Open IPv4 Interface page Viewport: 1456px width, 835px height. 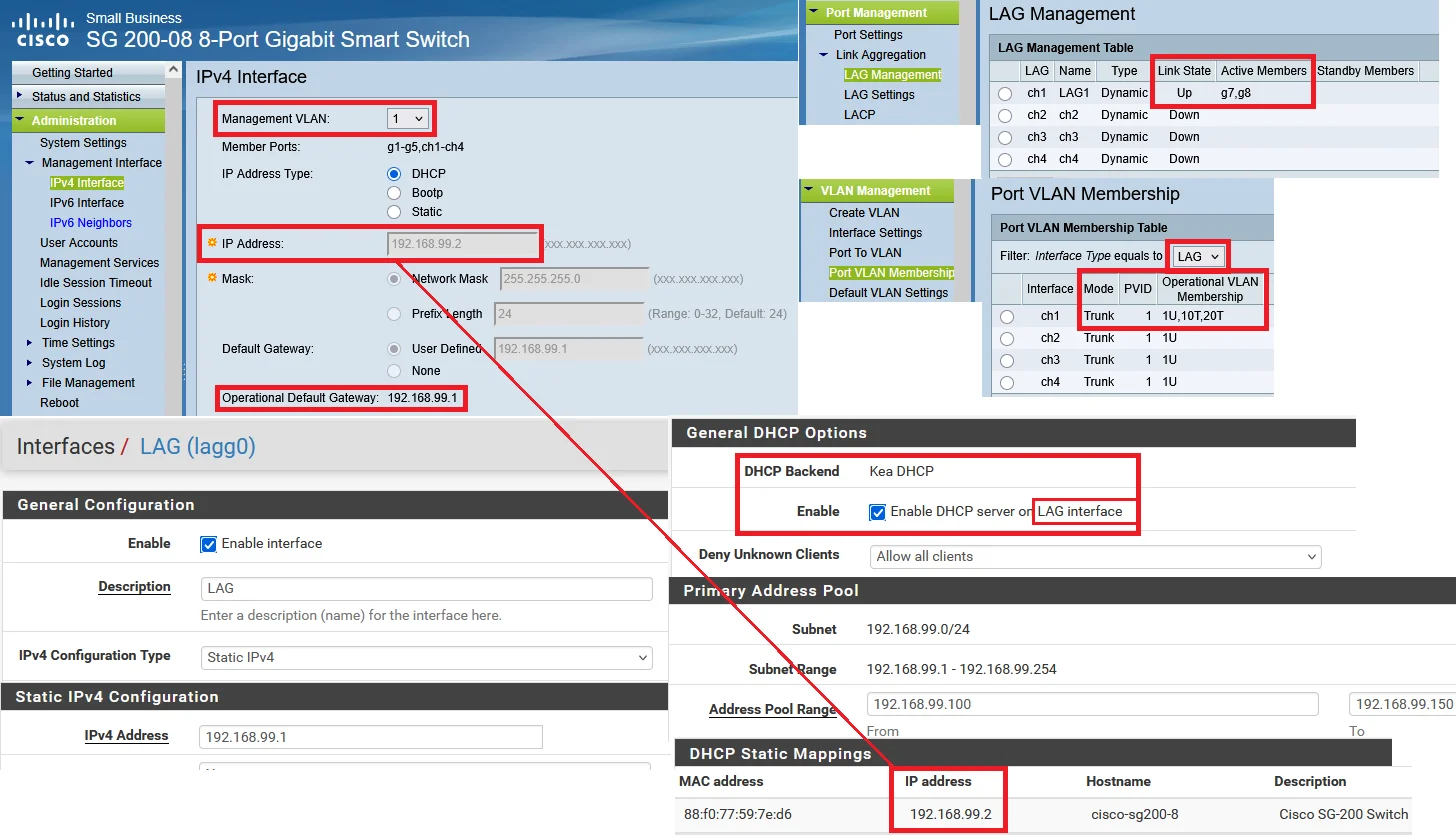[87, 183]
